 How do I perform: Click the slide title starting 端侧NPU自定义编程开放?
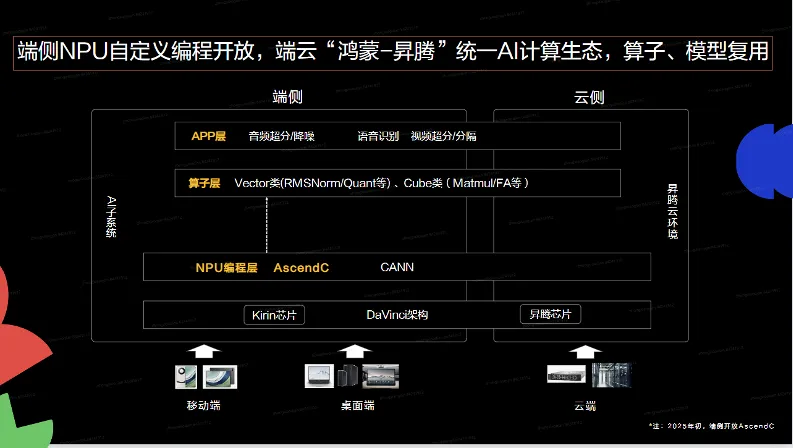(393, 52)
